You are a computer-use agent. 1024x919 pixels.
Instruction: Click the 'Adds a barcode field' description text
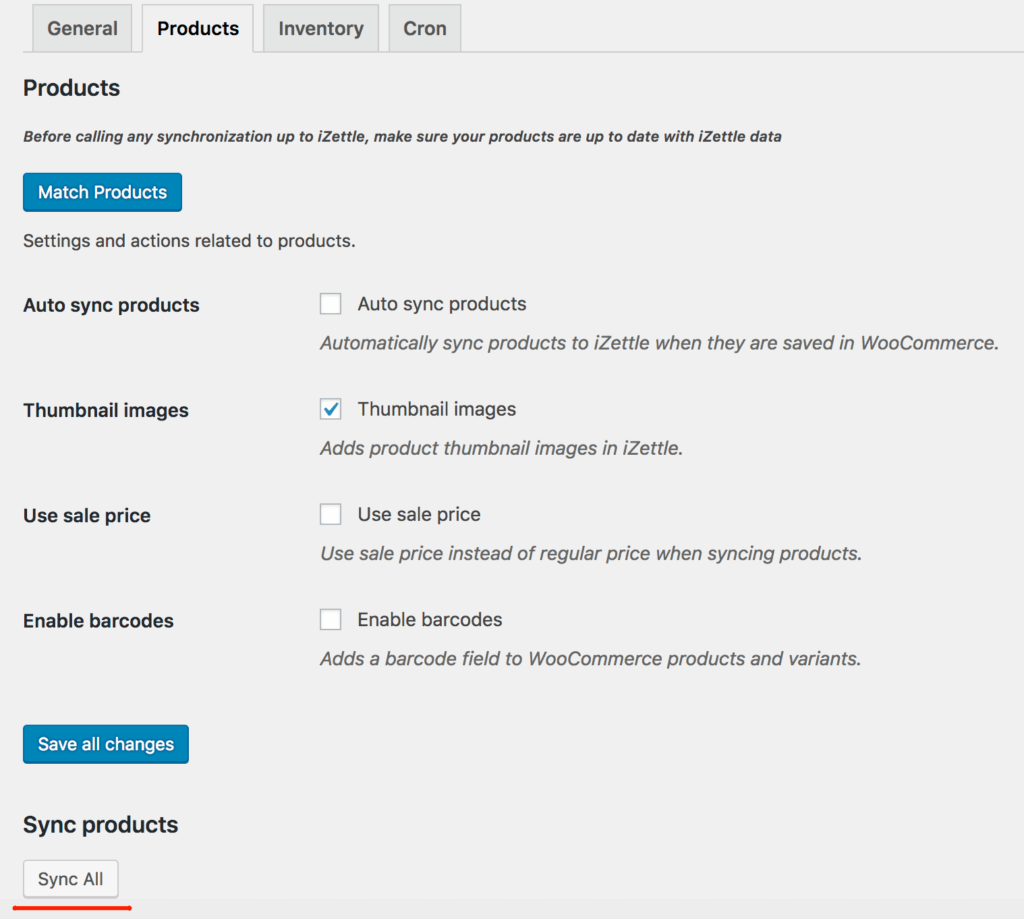pyautogui.click(x=590, y=659)
